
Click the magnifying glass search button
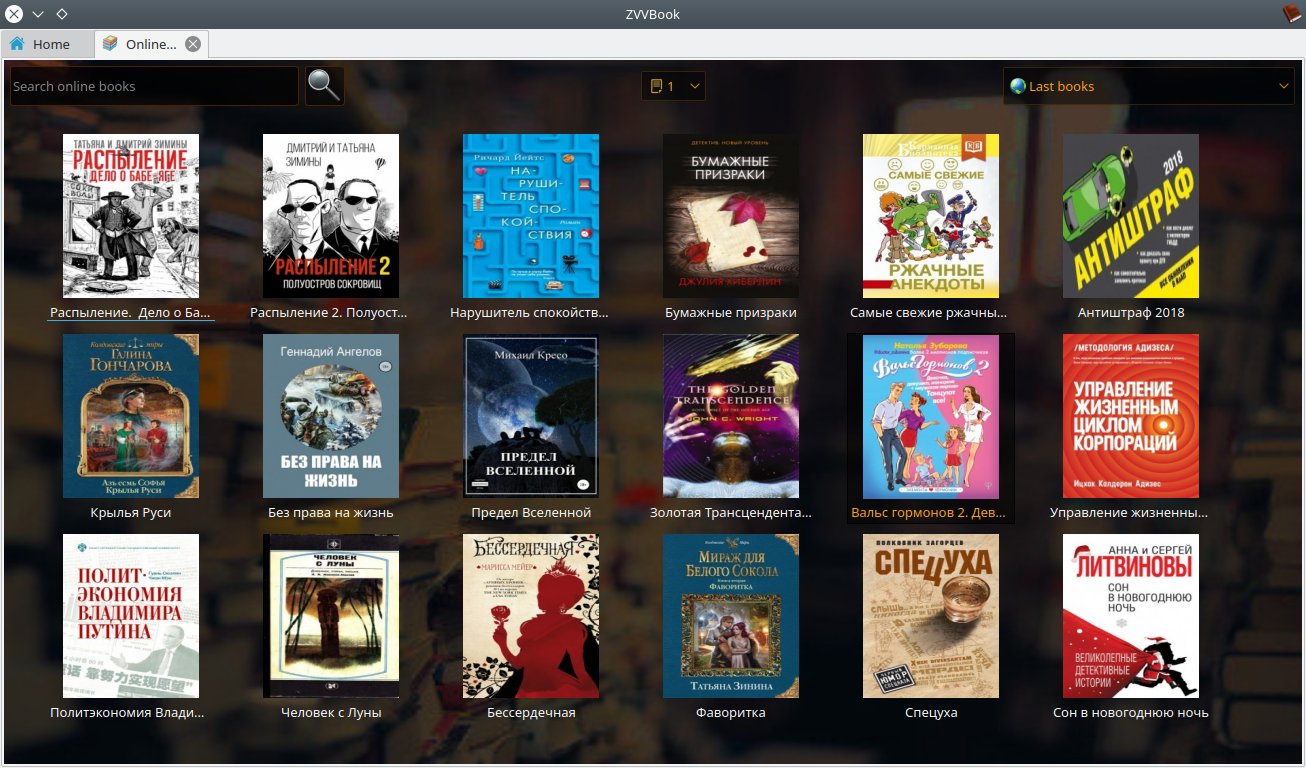coord(325,86)
